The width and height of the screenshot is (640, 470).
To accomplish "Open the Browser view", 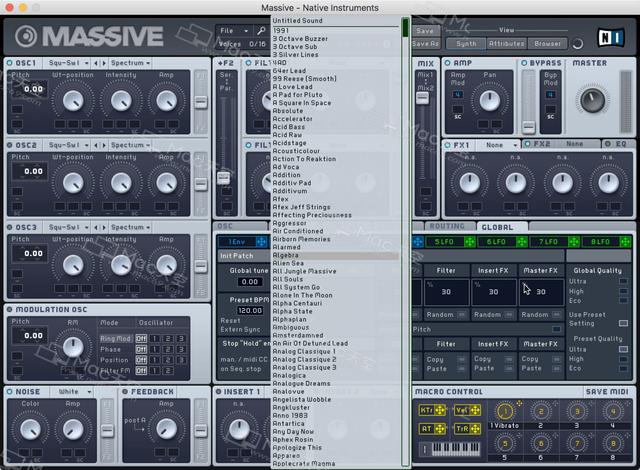I will pos(547,44).
